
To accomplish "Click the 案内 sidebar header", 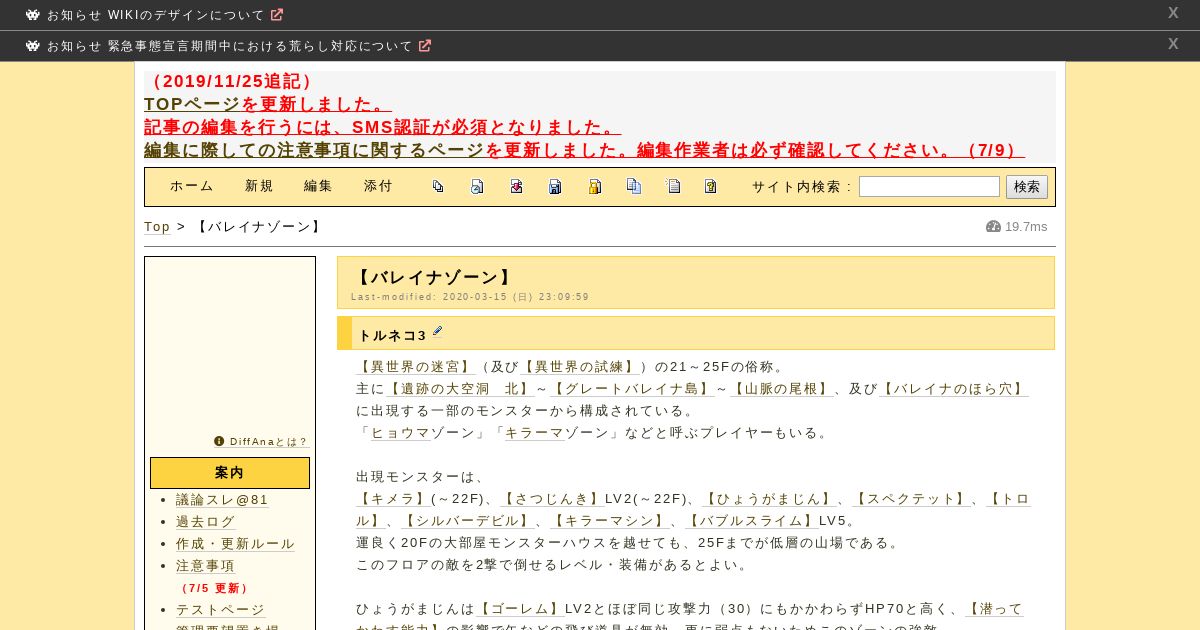I will click(230, 473).
